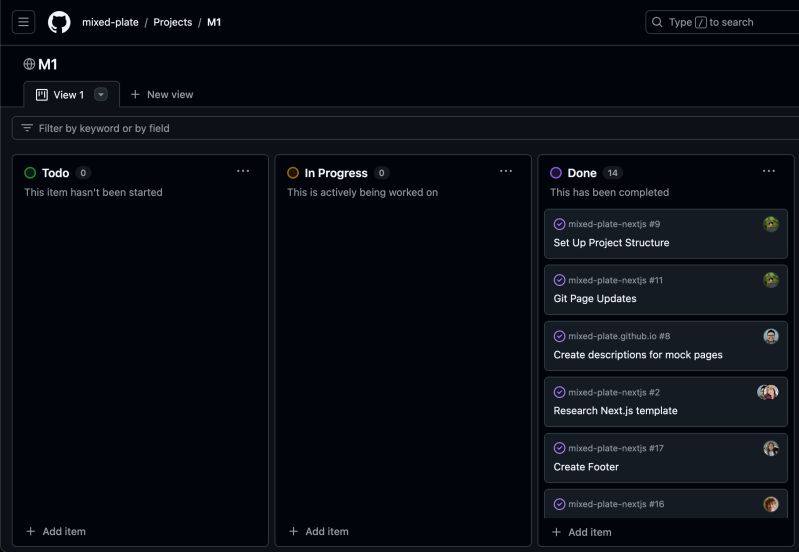Click closed-issue icon on Create Footer card
Image resolution: width=799 pixels, height=552 pixels.
click(560, 448)
